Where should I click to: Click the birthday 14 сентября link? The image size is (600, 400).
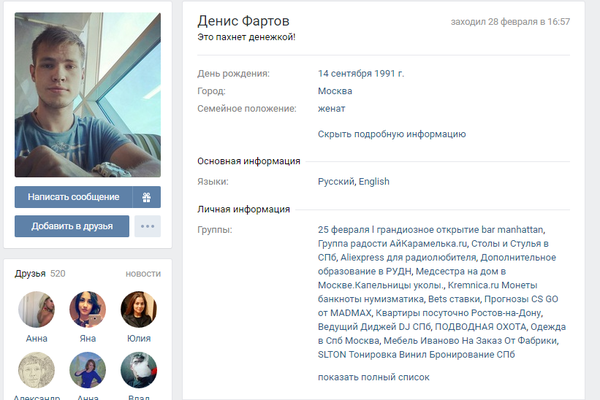pyautogui.click(x=345, y=73)
